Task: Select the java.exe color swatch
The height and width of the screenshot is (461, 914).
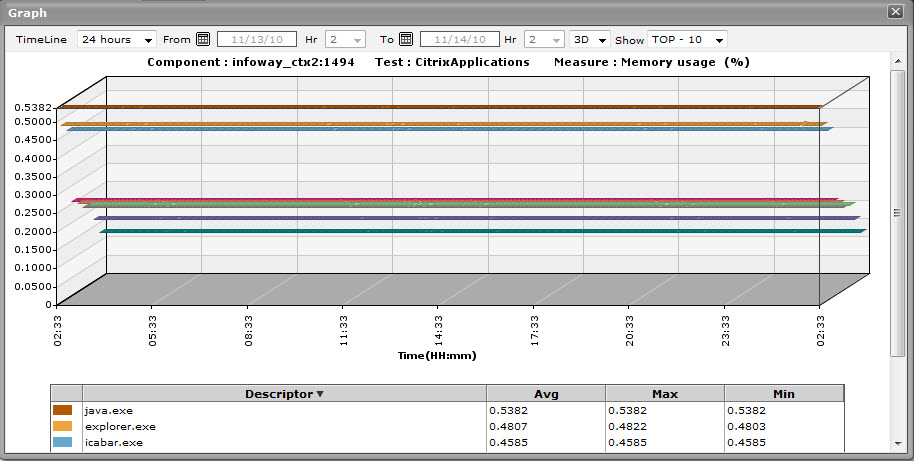Action: [62, 410]
